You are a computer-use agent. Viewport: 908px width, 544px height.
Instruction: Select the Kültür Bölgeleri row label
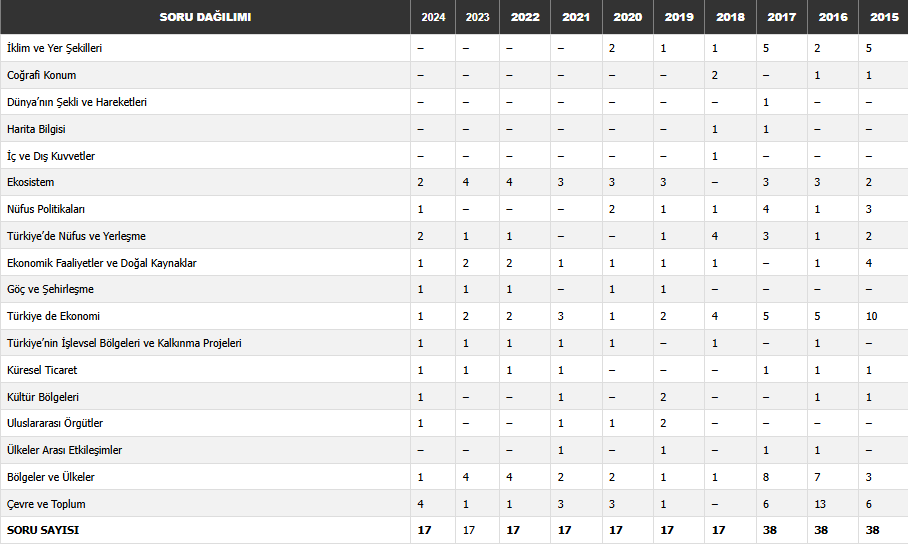(43, 397)
